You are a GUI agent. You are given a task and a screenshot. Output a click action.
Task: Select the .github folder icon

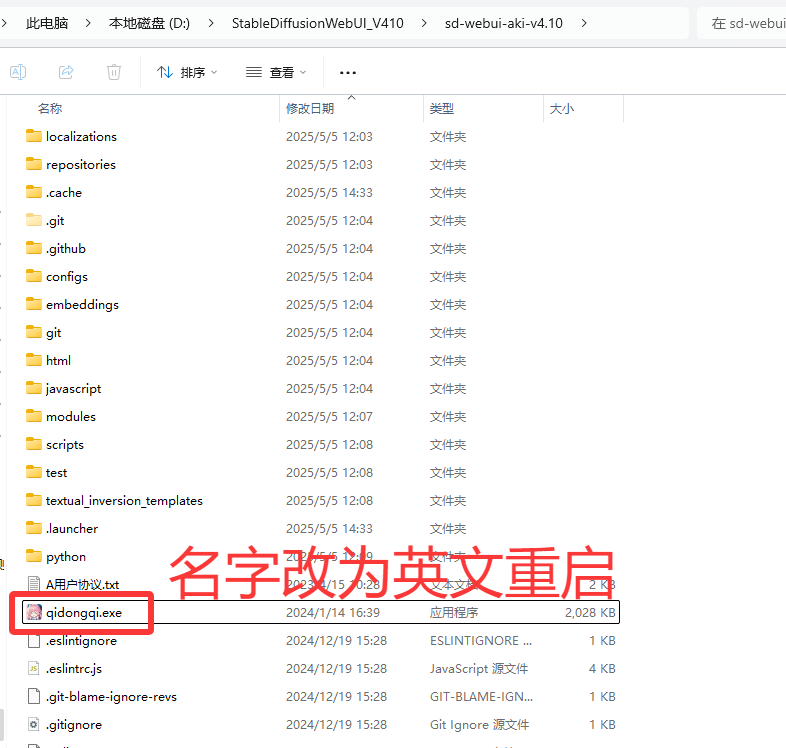pos(34,248)
